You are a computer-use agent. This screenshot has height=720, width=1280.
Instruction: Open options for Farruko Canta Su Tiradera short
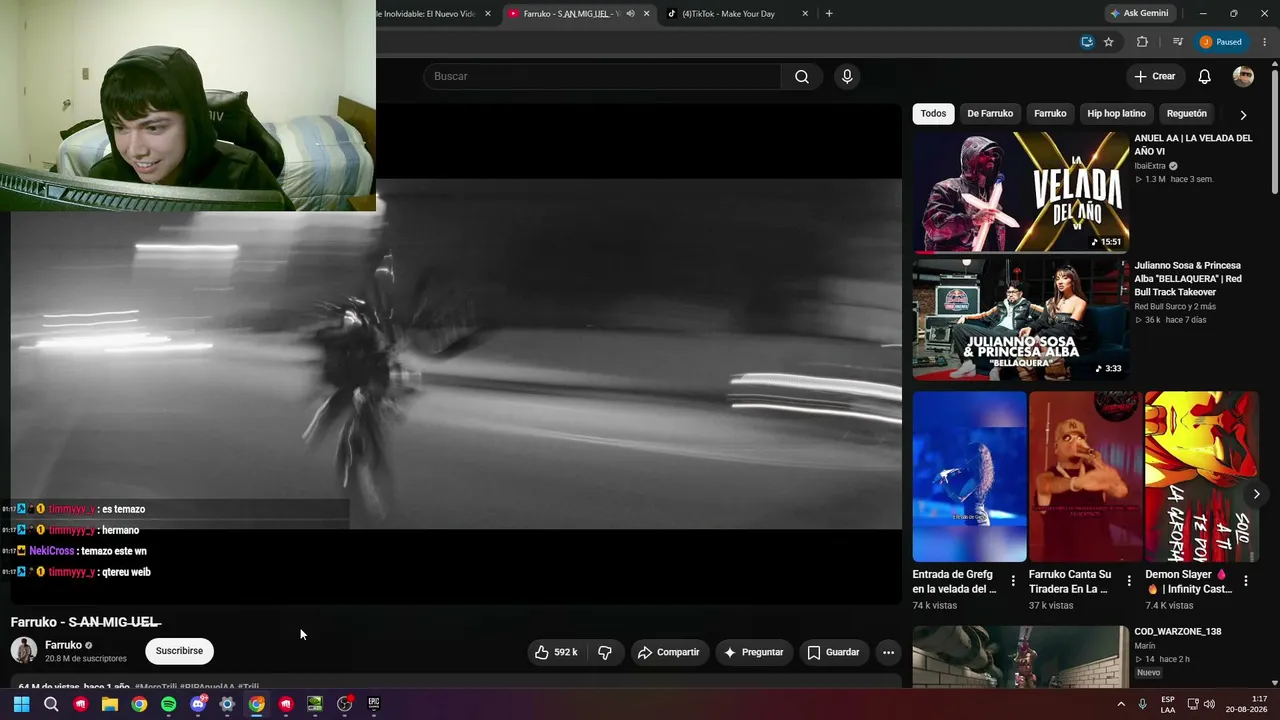[1129, 581]
